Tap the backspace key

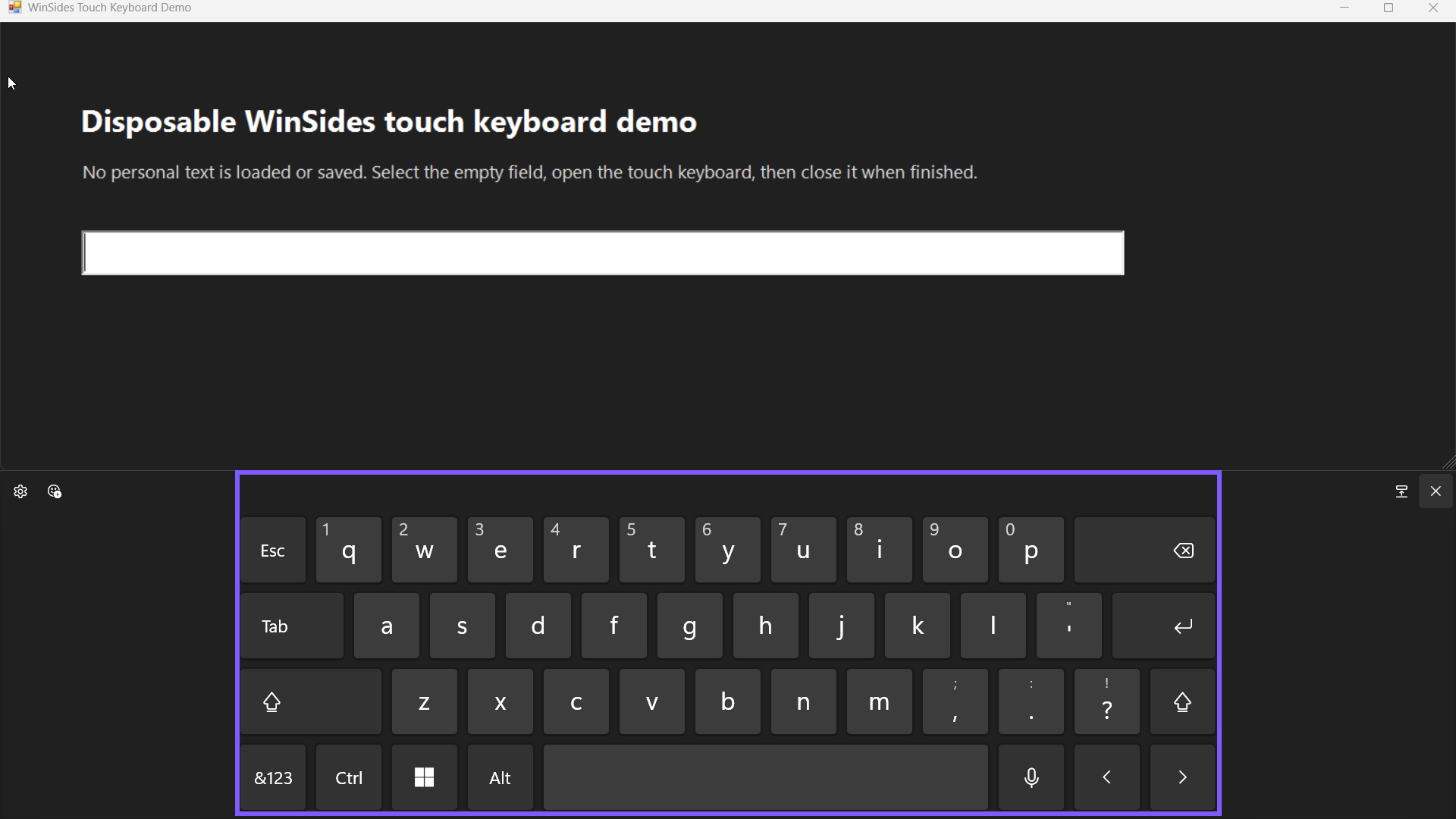1145,551
